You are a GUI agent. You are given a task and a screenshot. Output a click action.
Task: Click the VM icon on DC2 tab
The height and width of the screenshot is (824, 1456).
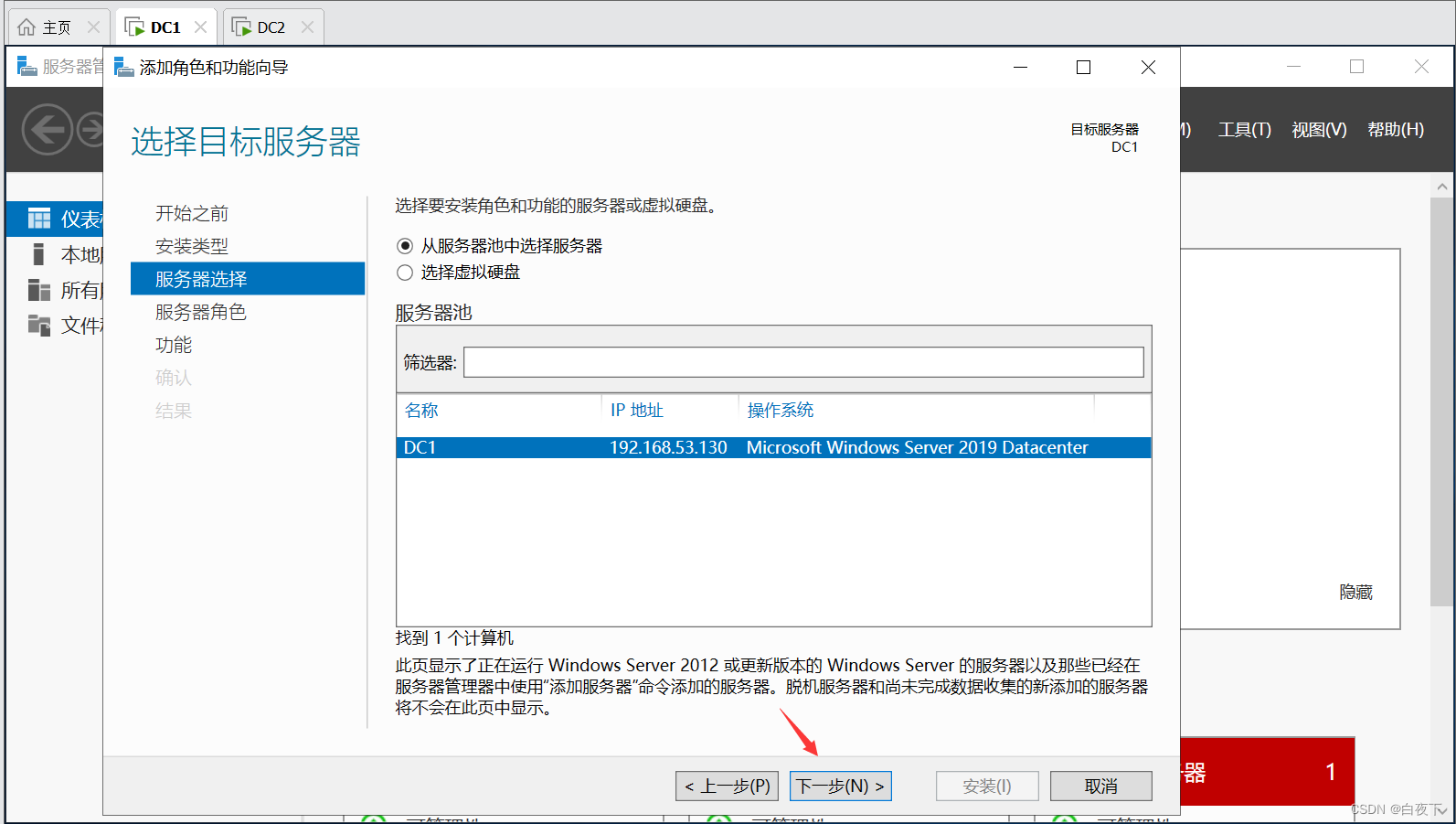241,27
